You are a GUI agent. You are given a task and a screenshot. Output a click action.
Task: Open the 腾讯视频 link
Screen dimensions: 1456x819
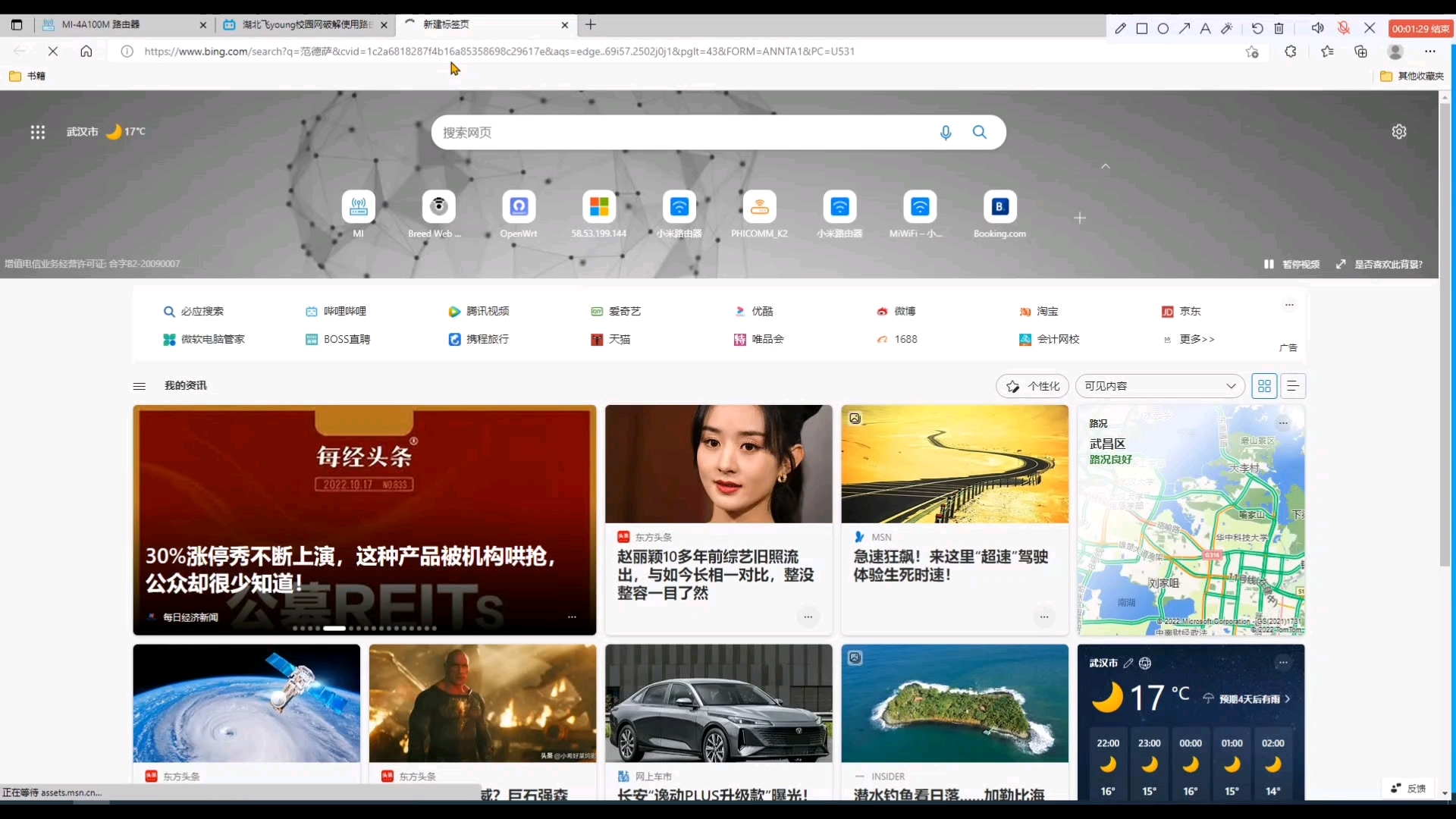(479, 312)
